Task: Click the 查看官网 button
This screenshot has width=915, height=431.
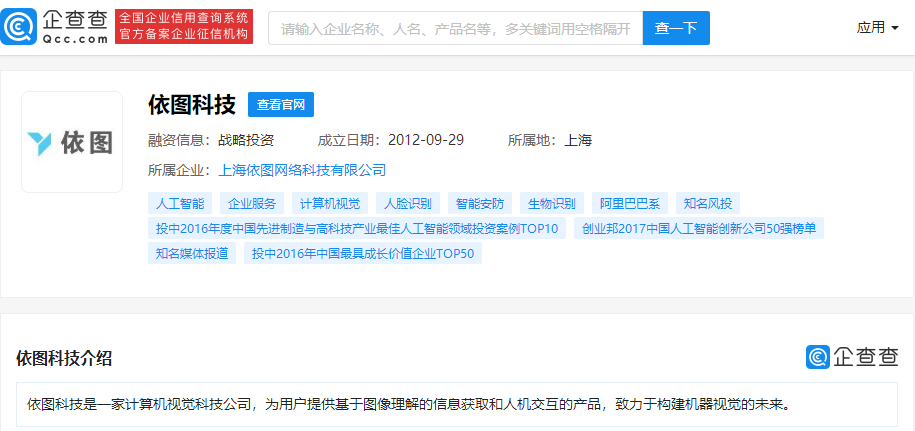Action: 281,104
